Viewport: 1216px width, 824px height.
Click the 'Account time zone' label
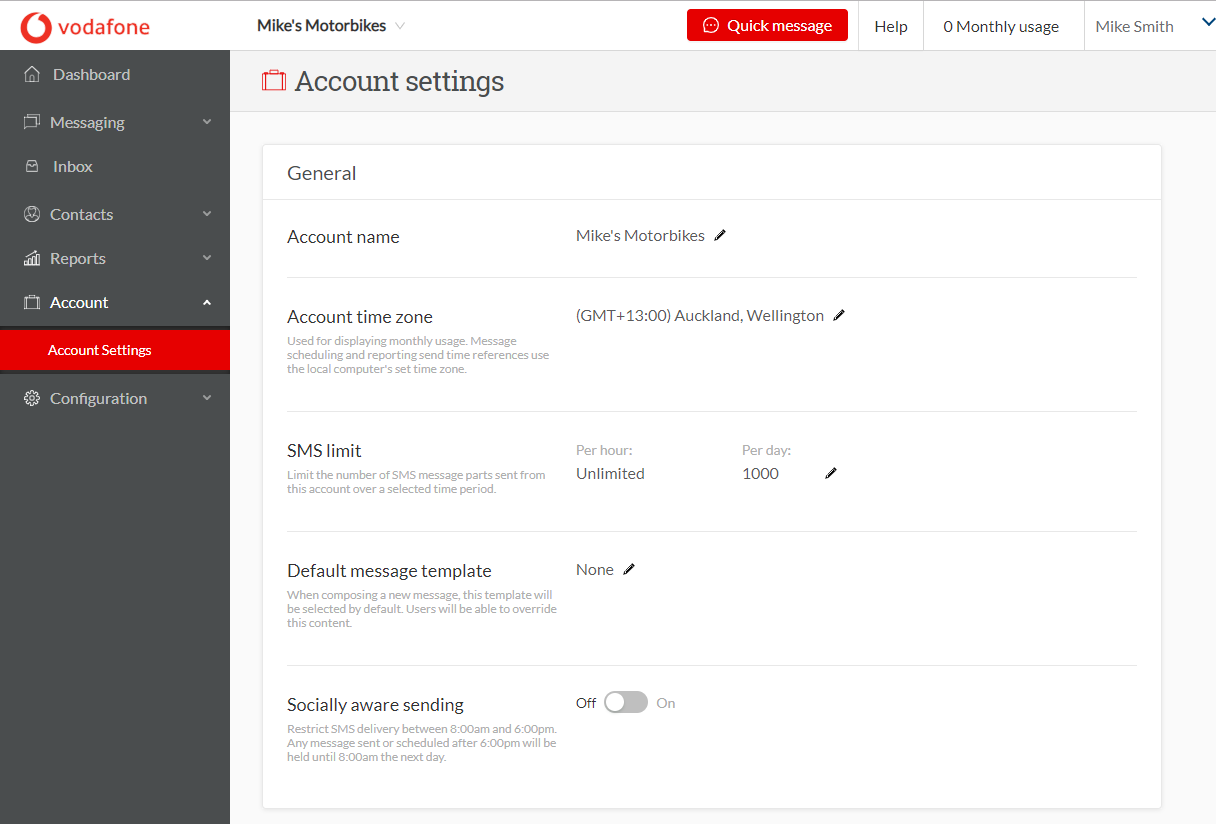(x=360, y=317)
